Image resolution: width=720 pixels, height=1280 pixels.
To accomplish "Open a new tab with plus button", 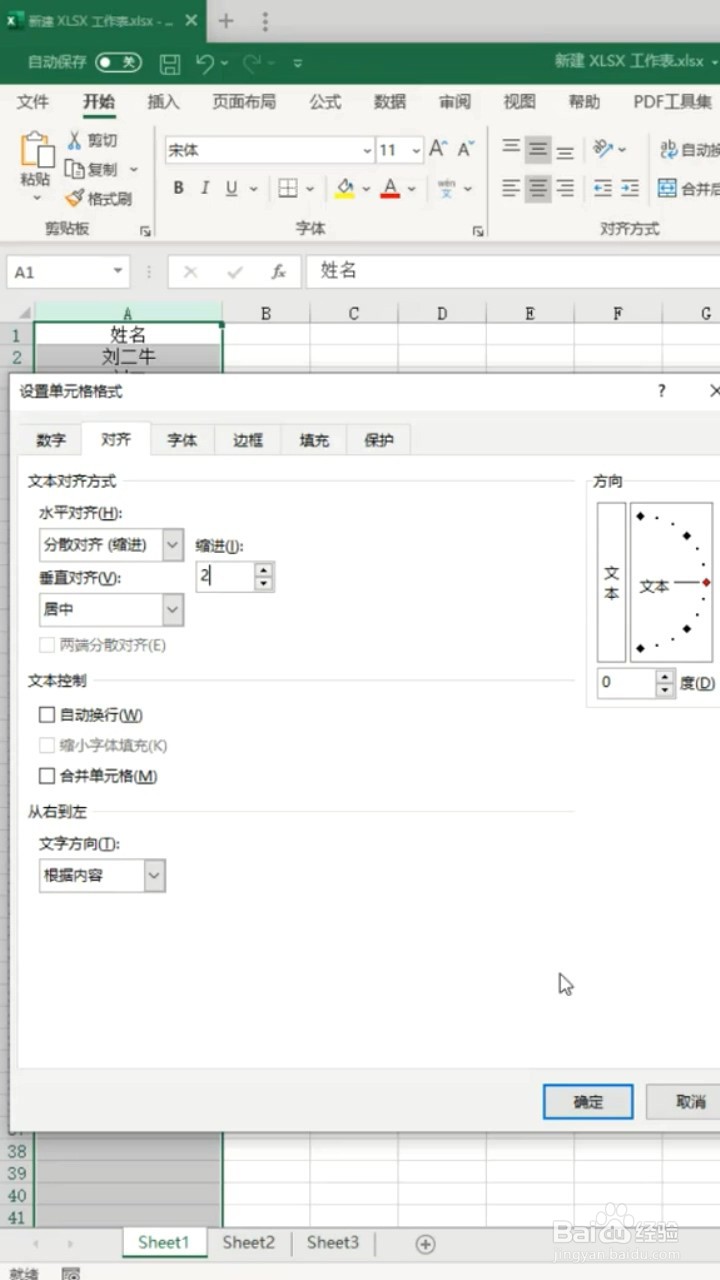I will (x=226, y=20).
